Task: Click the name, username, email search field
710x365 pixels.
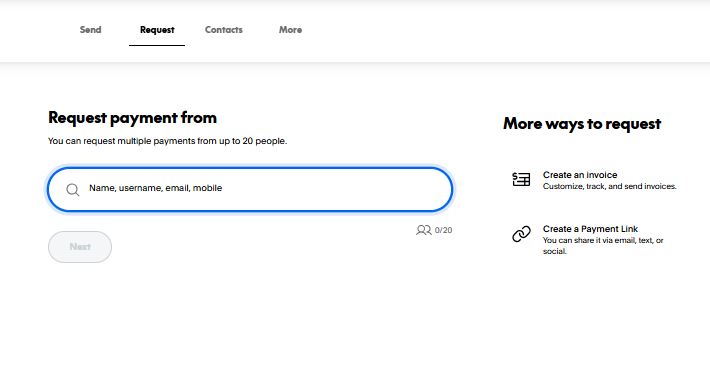Action: pos(250,189)
